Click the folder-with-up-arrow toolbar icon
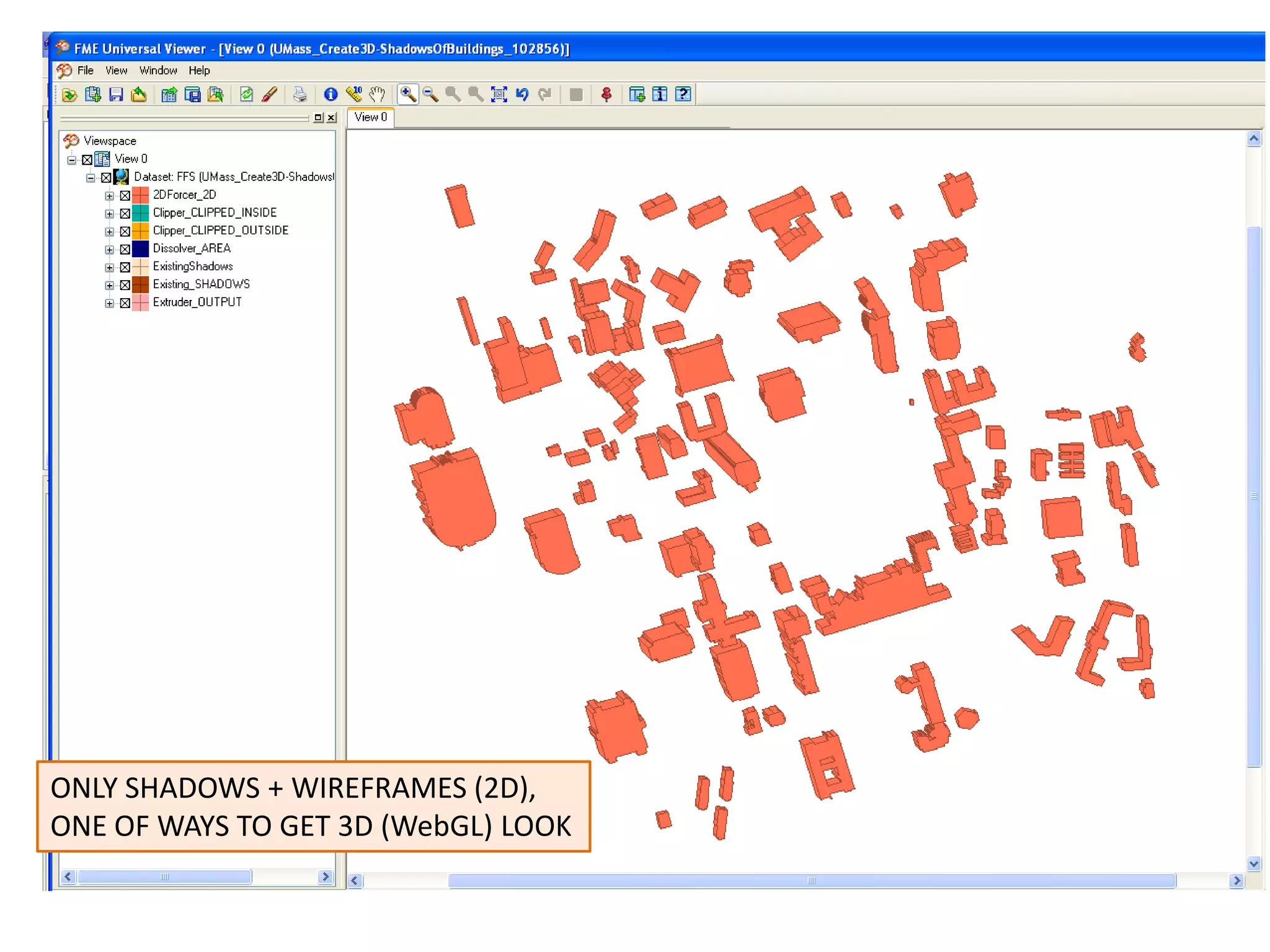Screen dimensions: 1270x952 click(x=139, y=95)
